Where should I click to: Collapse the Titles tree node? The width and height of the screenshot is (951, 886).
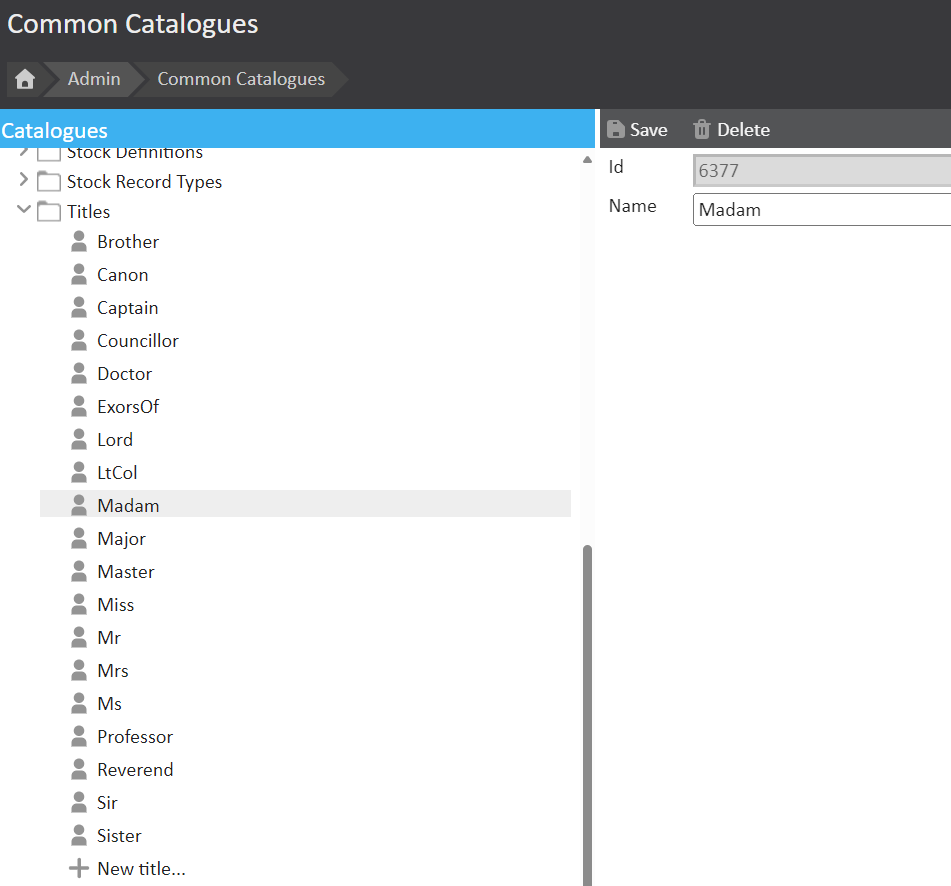point(24,211)
